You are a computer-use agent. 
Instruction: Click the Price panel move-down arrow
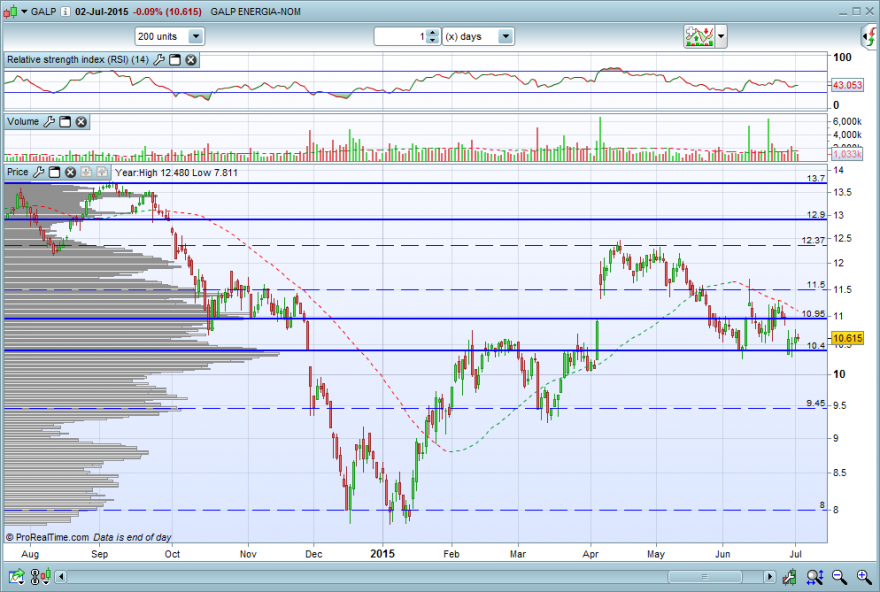(x=86, y=172)
